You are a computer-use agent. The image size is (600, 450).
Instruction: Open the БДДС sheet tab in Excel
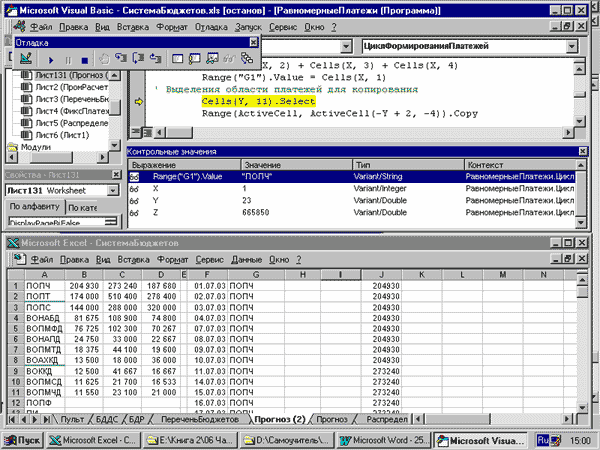pyautogui.click(x=107, y=419)
